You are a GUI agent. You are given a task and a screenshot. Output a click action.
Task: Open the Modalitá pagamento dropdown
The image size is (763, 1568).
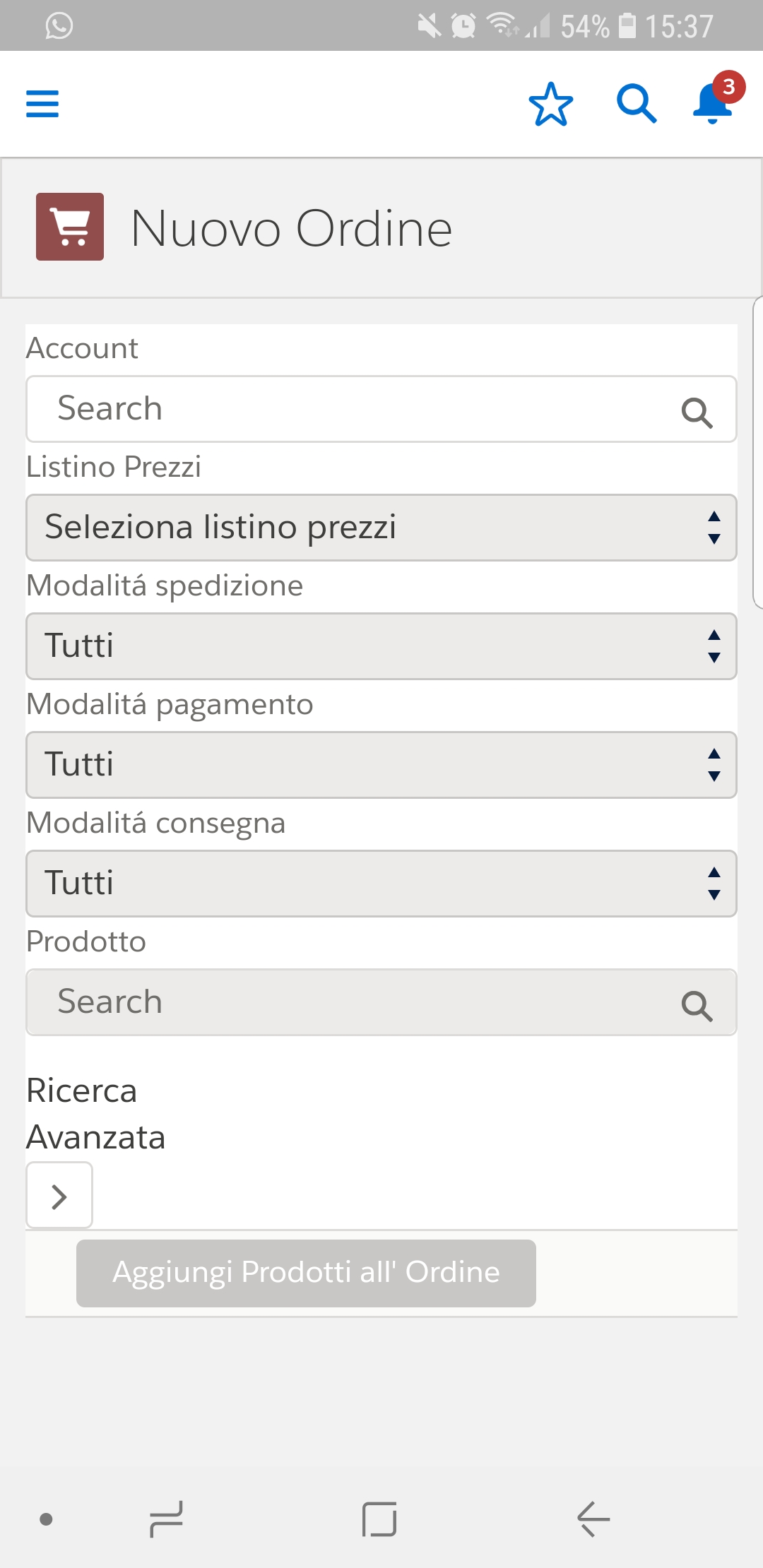pyautogui.click(x=381, y=765)
